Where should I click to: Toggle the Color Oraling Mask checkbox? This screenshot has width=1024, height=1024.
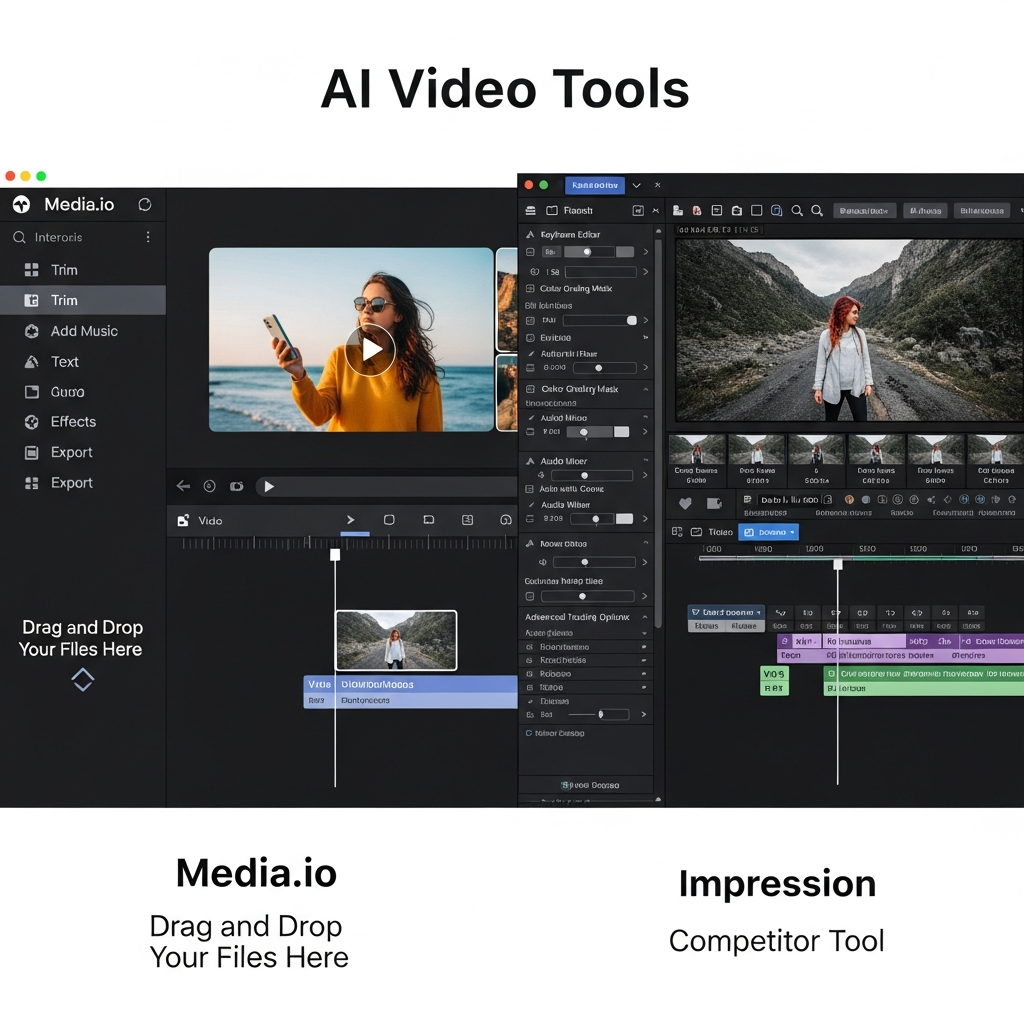(530, 289)
